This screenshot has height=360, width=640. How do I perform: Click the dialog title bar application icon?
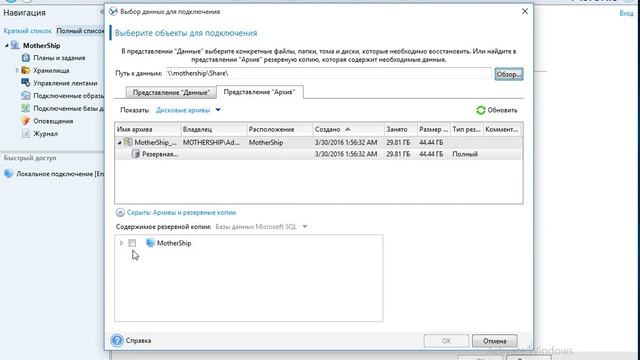[x=113, y=11]
